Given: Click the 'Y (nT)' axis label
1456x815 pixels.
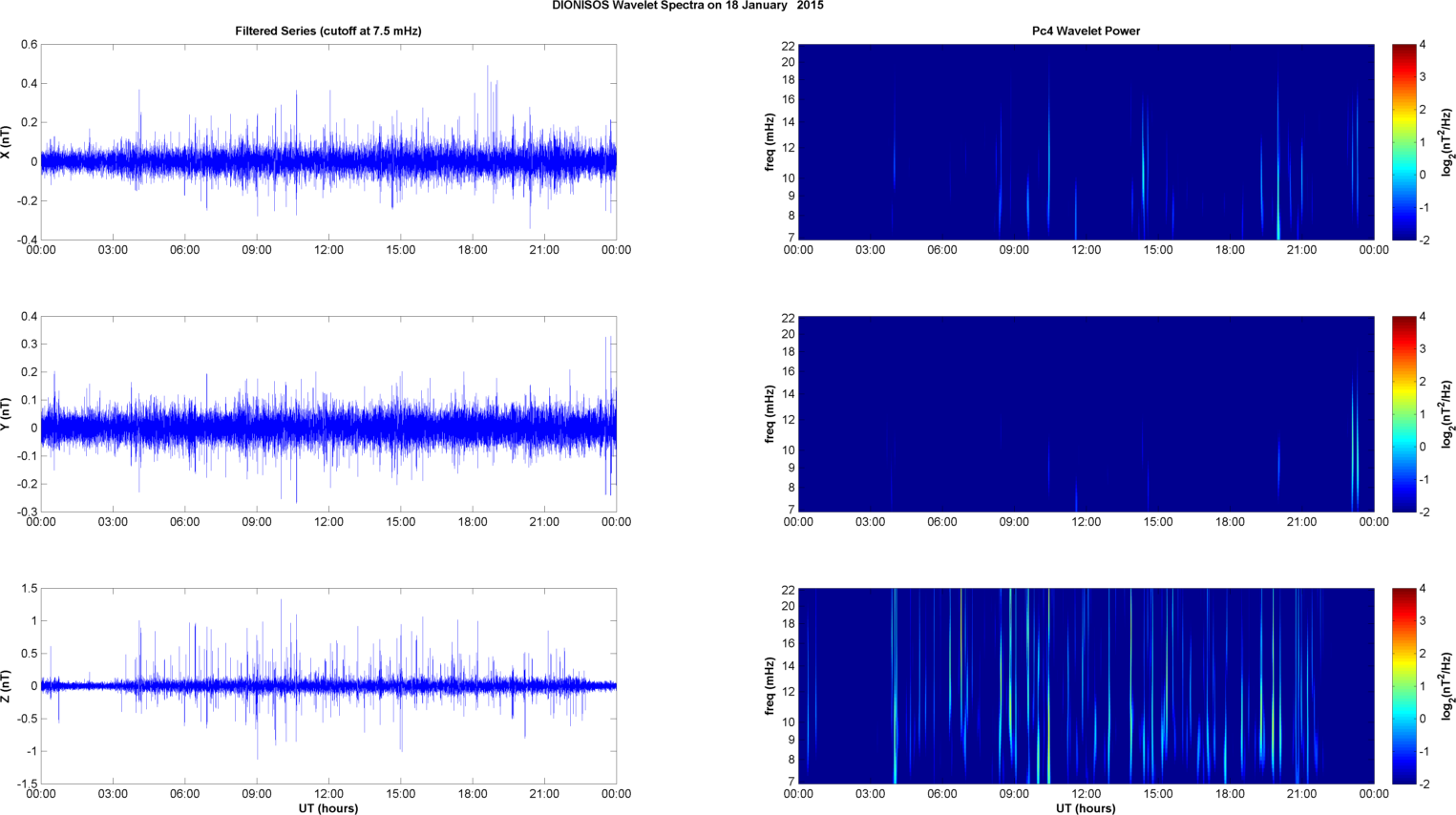Looking at the screenshot, I should click(7, 414).
